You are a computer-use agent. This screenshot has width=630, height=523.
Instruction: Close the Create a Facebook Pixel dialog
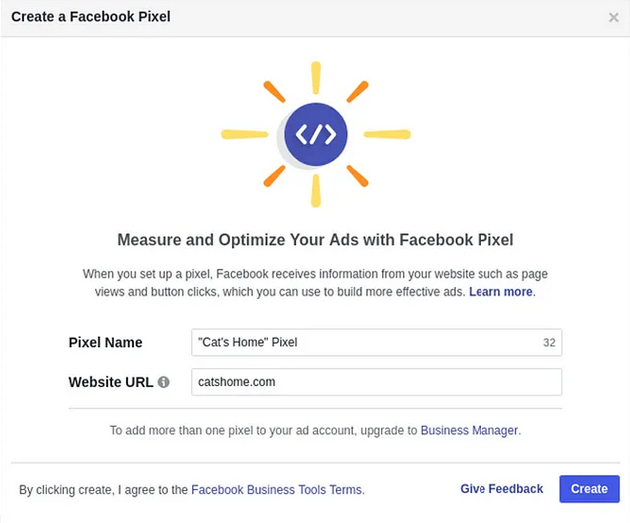pyautogui.click(x=613, y=17)
